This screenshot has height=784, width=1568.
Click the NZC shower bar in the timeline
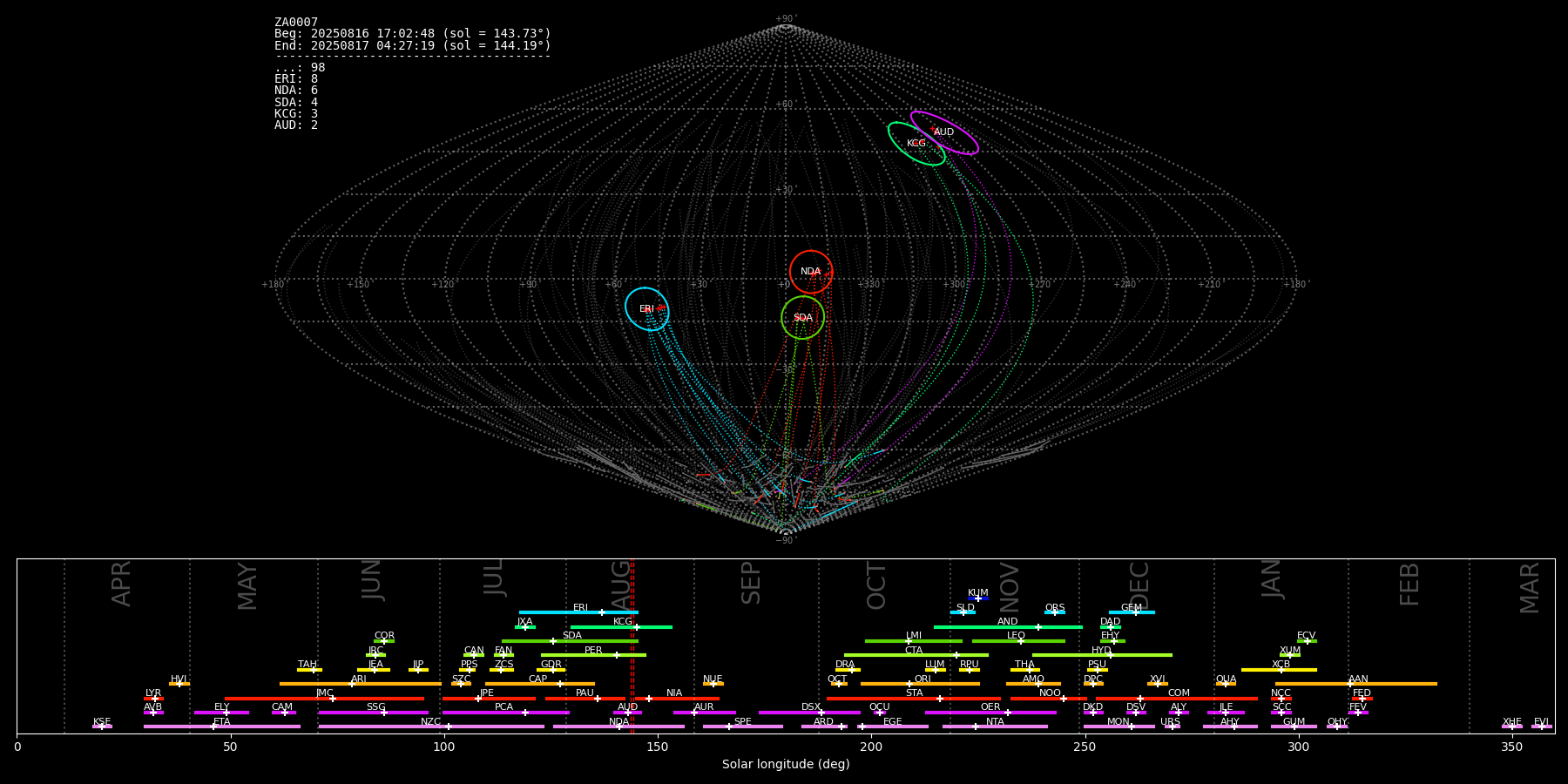pyautogui.click(x=431, y=727)
